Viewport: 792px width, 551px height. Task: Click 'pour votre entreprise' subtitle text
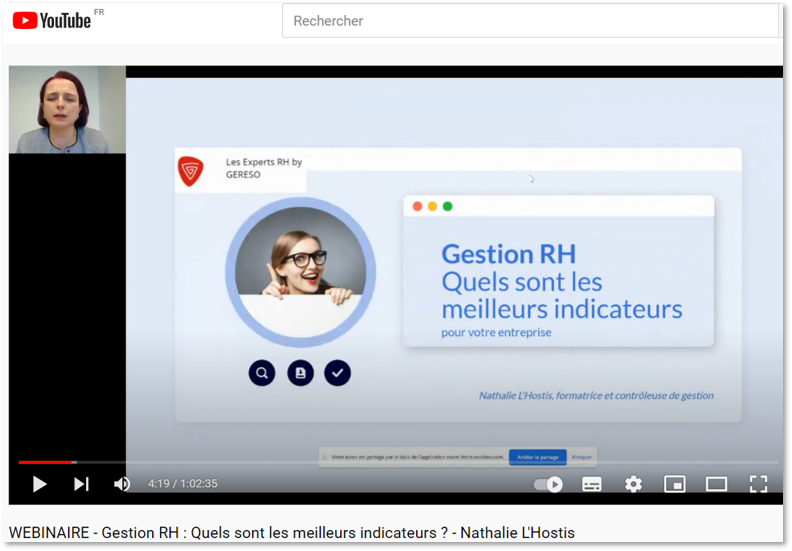pos(496,332)
